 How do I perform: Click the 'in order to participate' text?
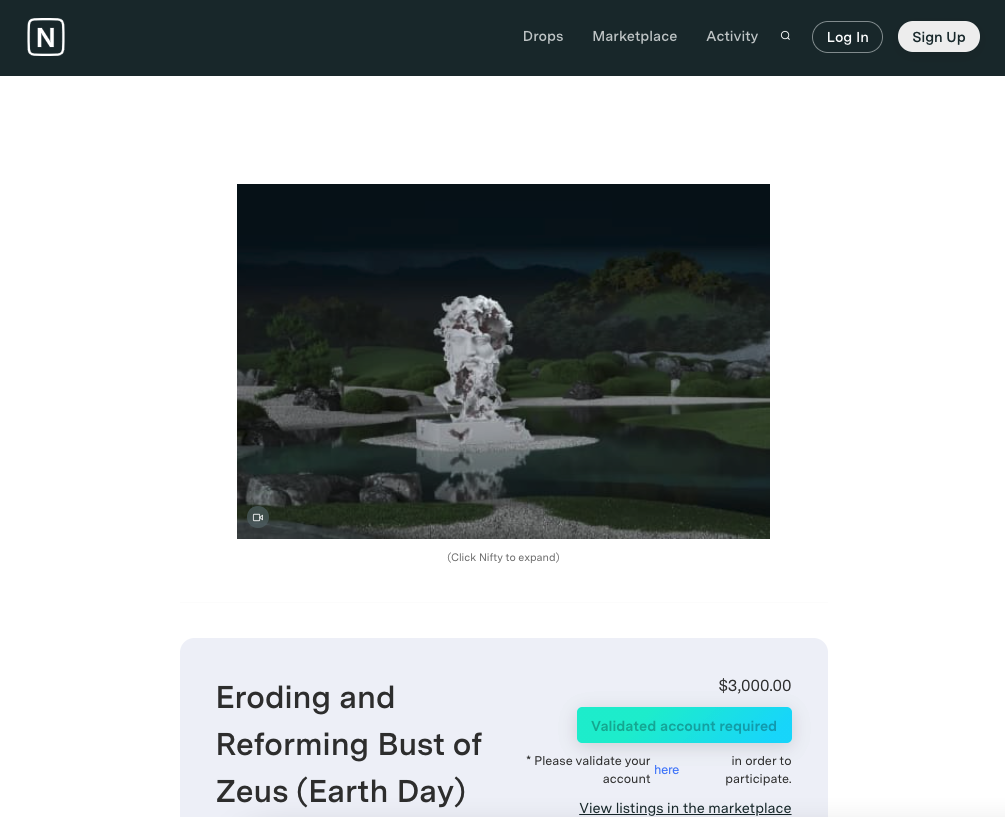point(758,770)
